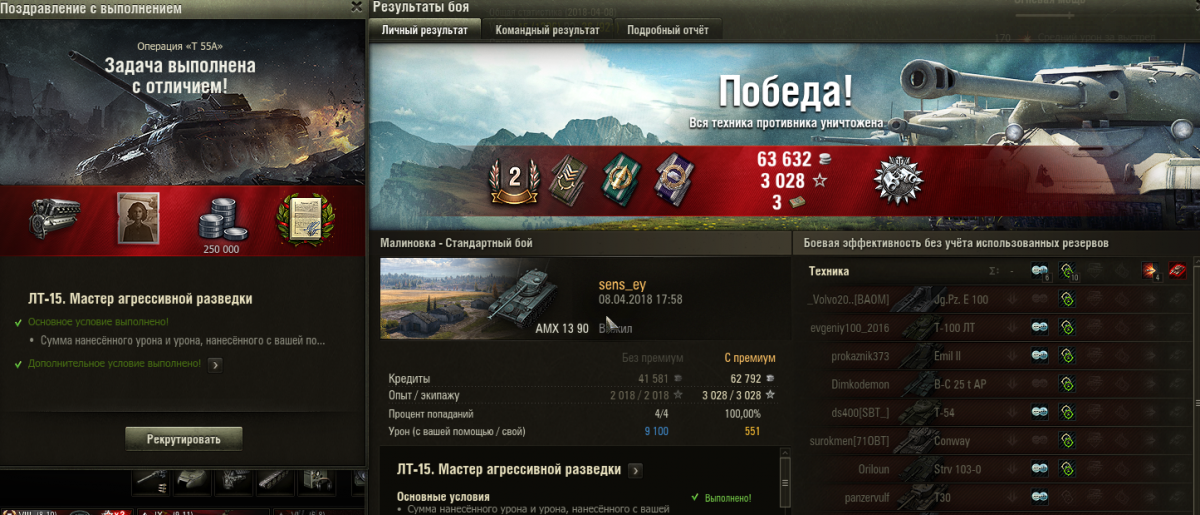Click the player name sens_ey
Screen dimensions: 1200x515
(622, 285)
